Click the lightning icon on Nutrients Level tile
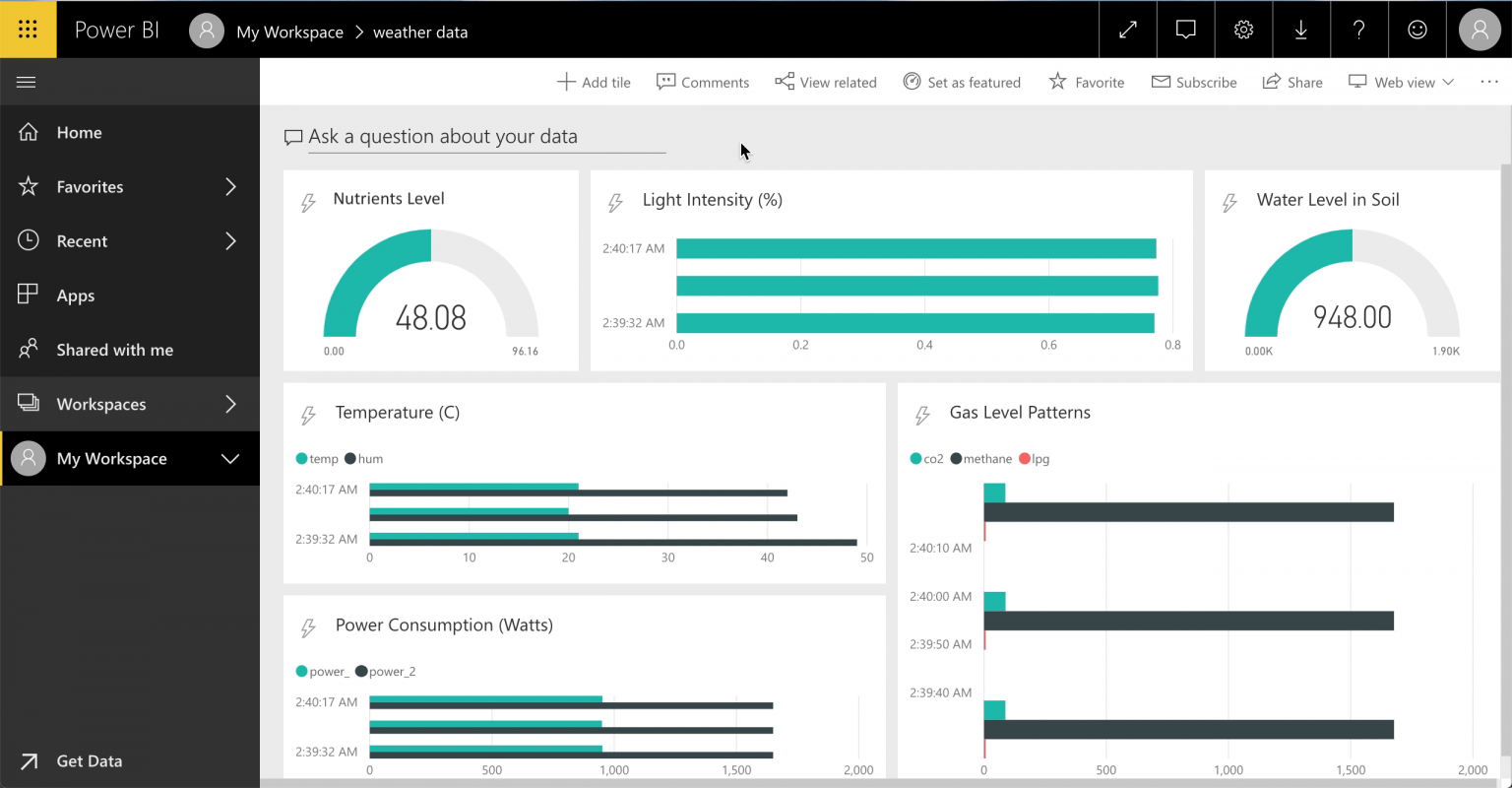Screen dimensions: 1512x788 308,203
